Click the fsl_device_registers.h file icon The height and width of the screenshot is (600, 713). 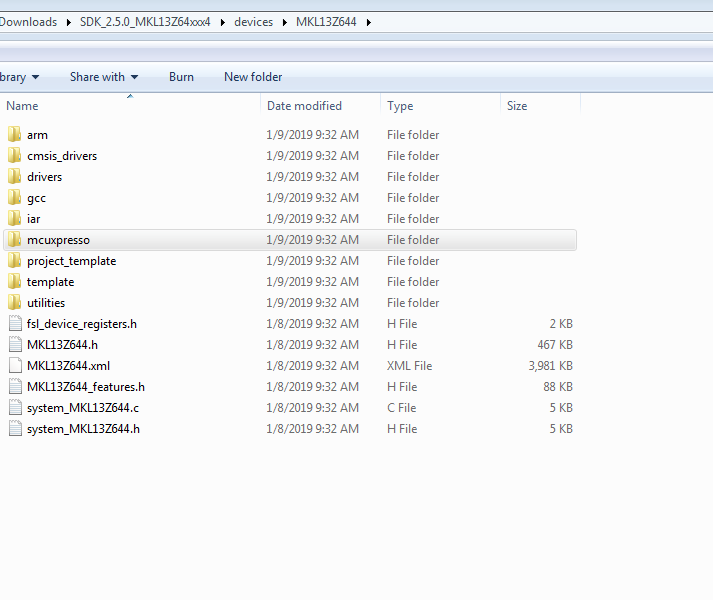click(15, 323)
